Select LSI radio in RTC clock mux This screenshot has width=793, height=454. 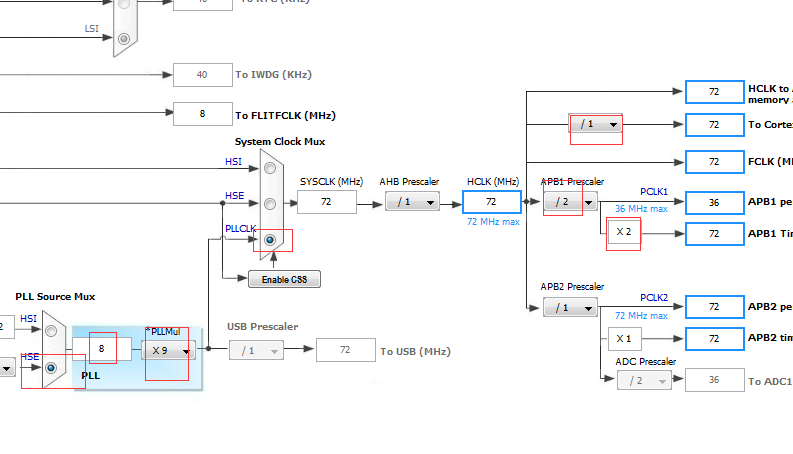[124, 38]
